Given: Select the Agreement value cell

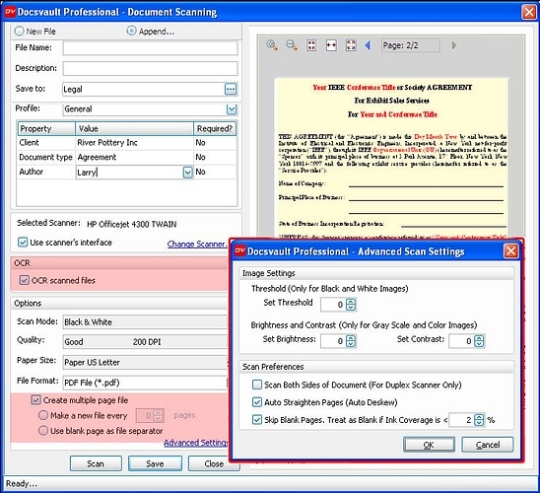Looking at the screenshot, I should tap(134, 157).
